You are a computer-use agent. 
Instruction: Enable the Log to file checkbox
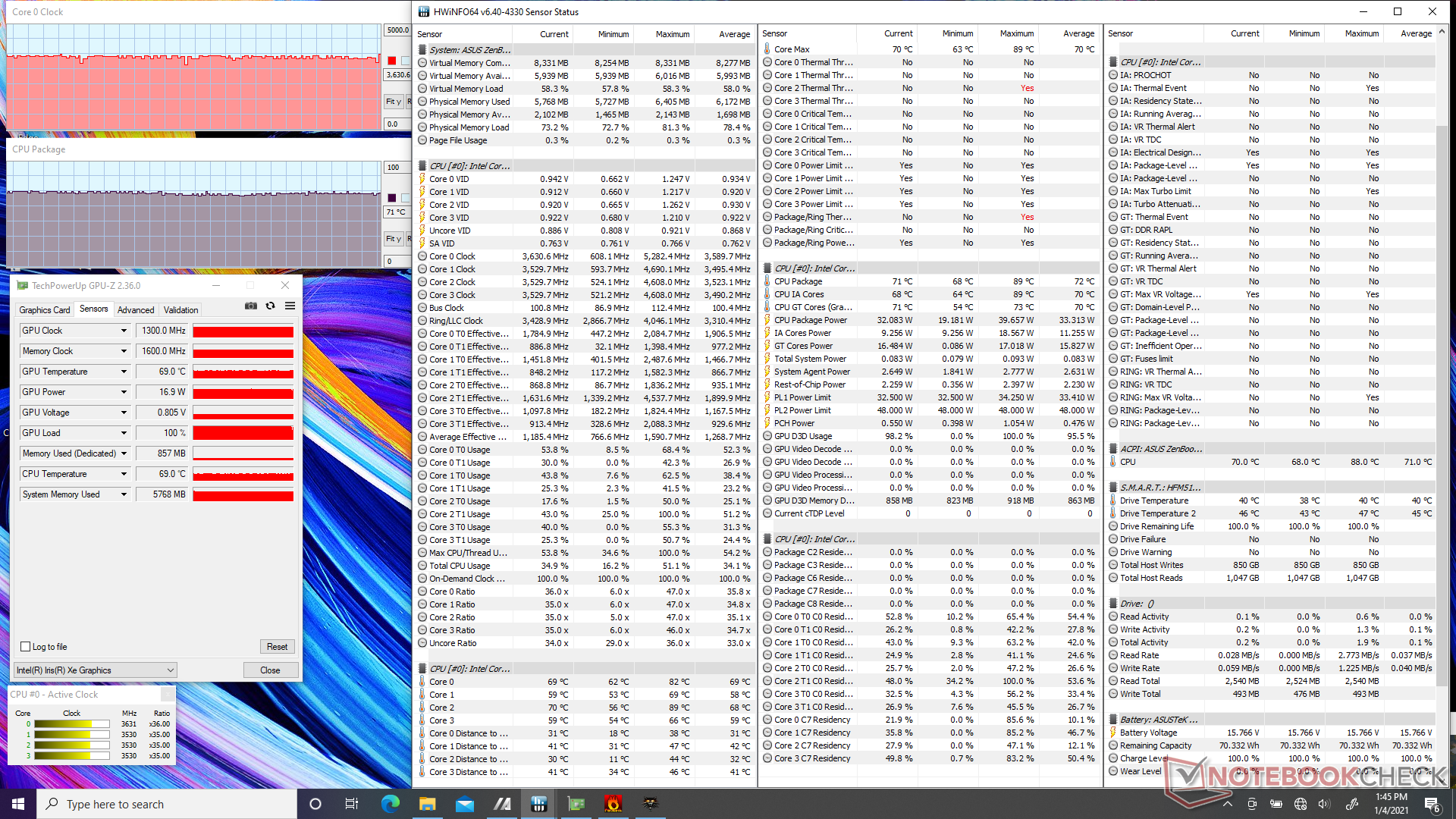[26, 647]
